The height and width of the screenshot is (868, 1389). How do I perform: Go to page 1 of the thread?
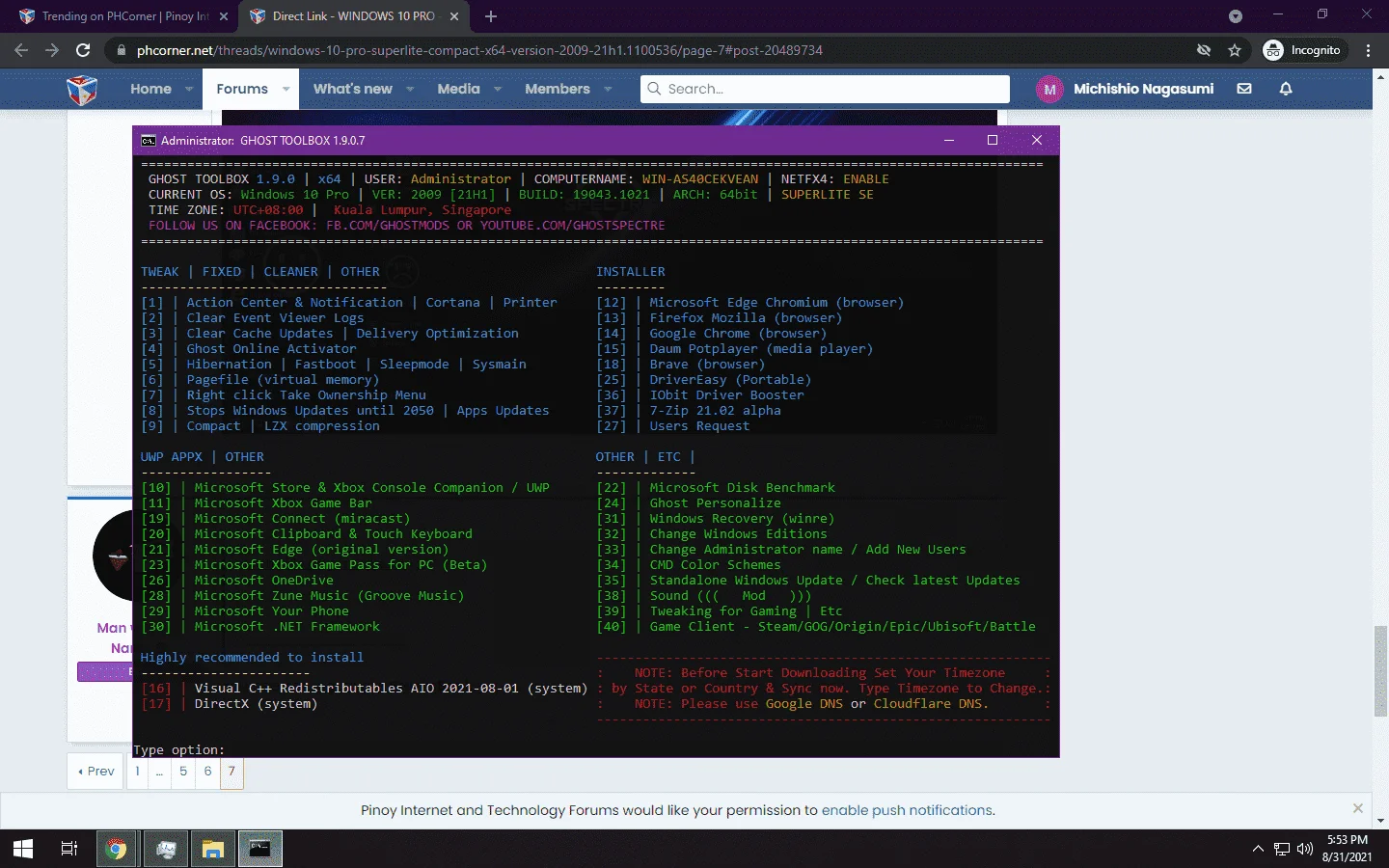coord(137,771)
